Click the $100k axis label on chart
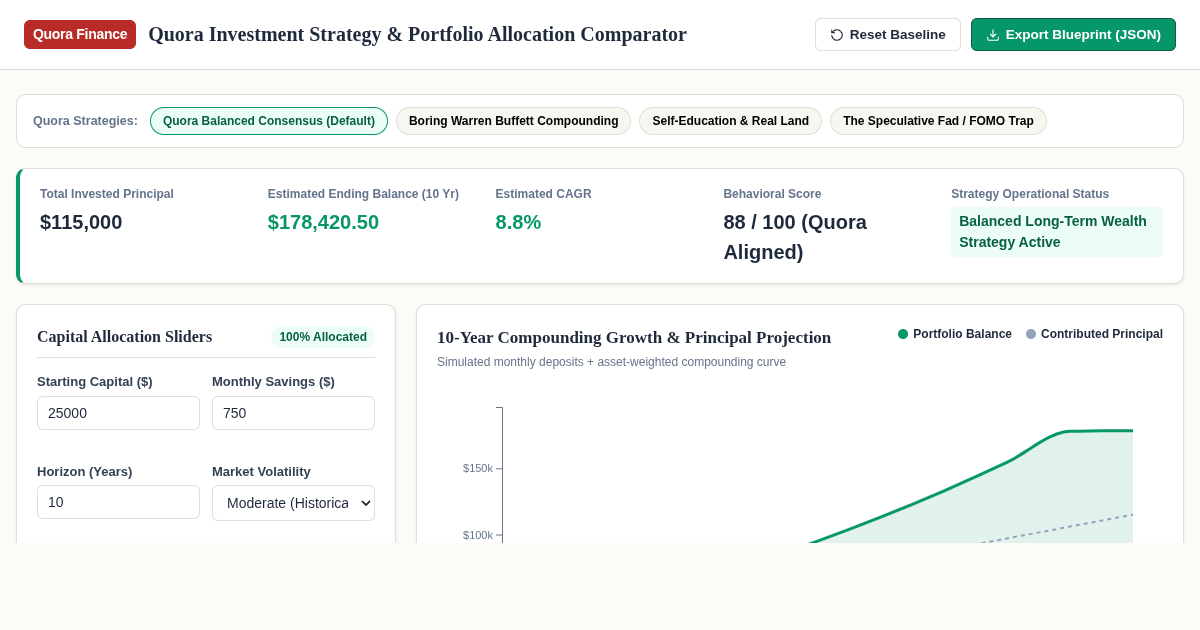 tap(478, 535)
